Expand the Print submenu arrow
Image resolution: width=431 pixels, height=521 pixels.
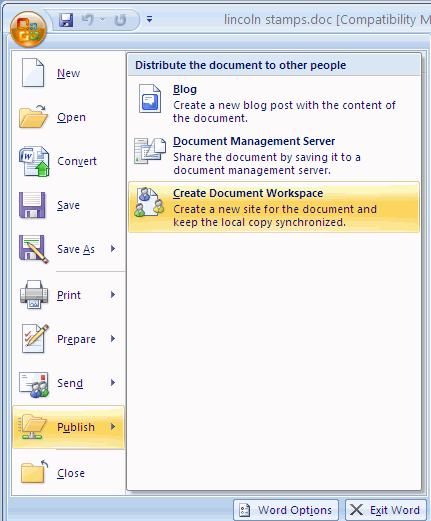pyautogui.click(x=113, y=295)
